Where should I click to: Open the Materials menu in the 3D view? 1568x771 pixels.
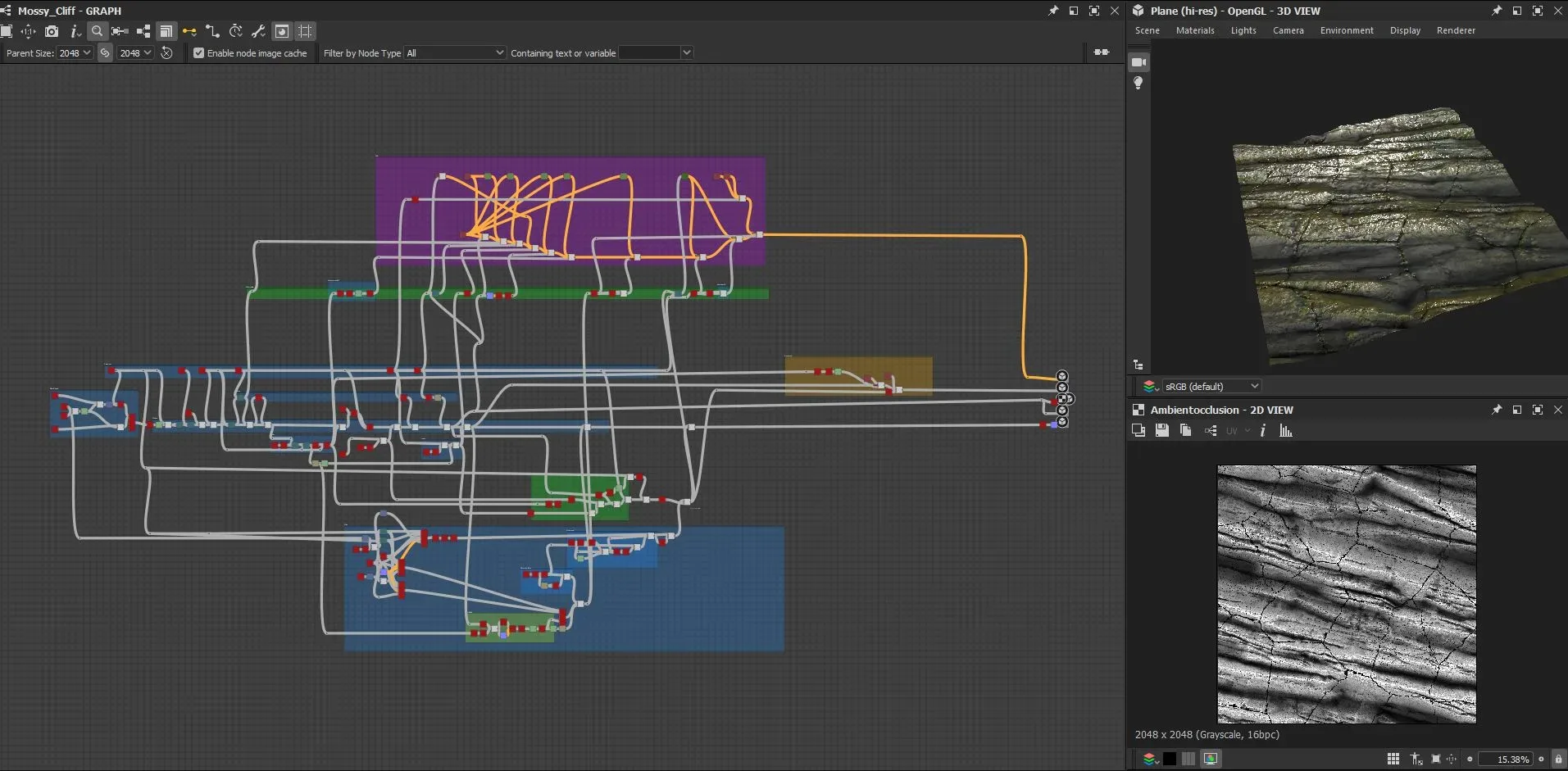point(1193,30)
